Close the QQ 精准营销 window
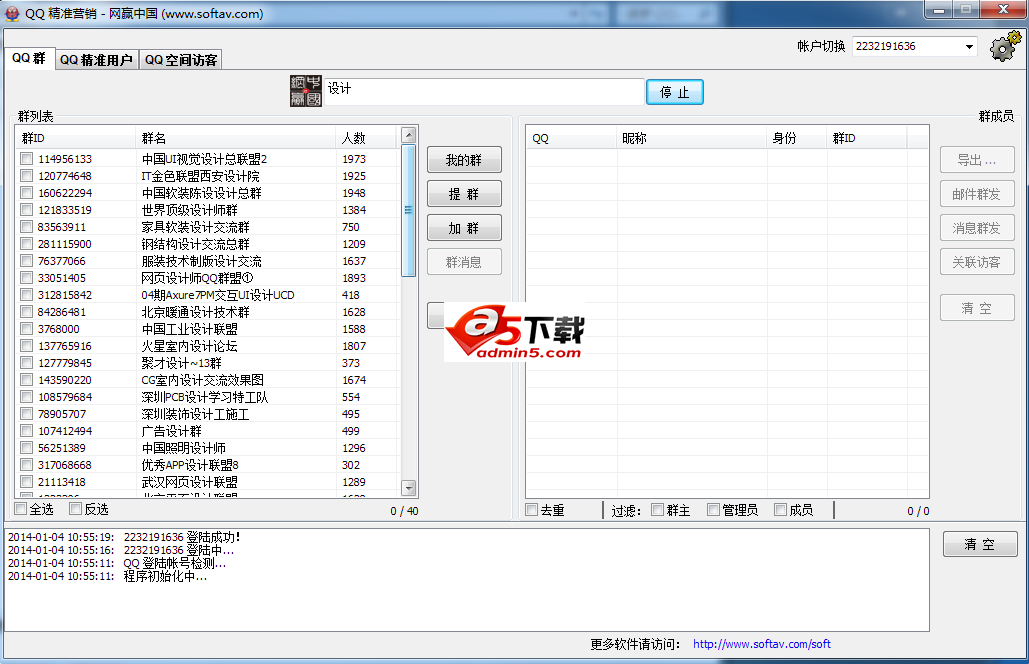Image resolution: width=1029 pixels, height=664 pixels. point(1003,9)
